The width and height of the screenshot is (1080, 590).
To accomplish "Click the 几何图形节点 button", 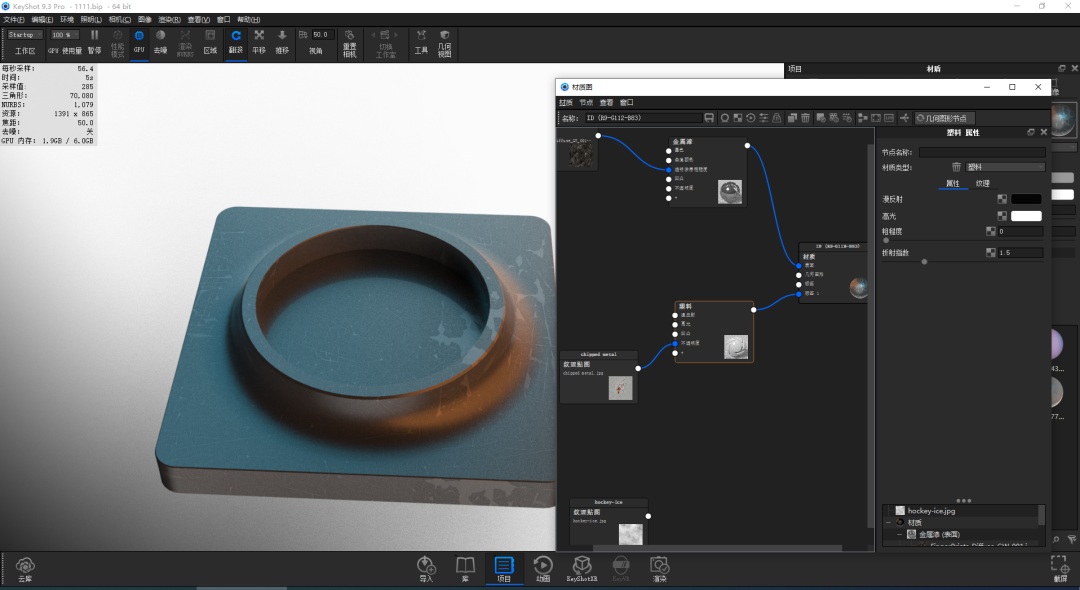I will pos(944,118).
